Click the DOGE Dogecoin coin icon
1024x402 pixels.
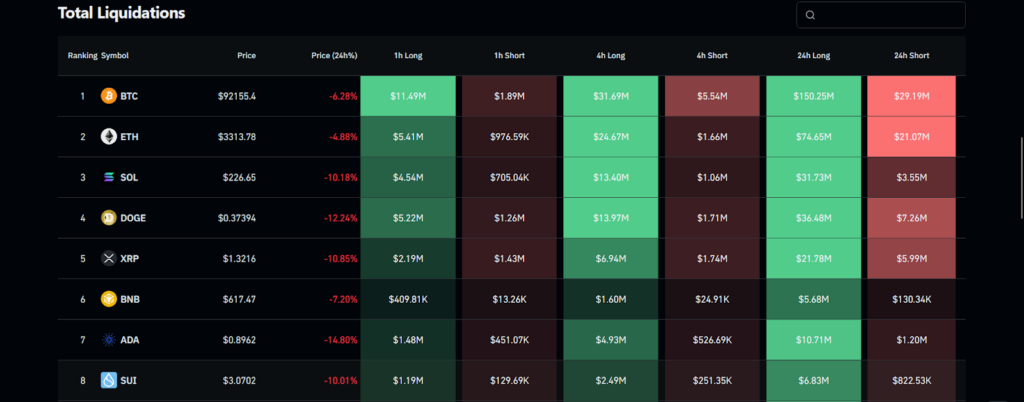[108, 218]
